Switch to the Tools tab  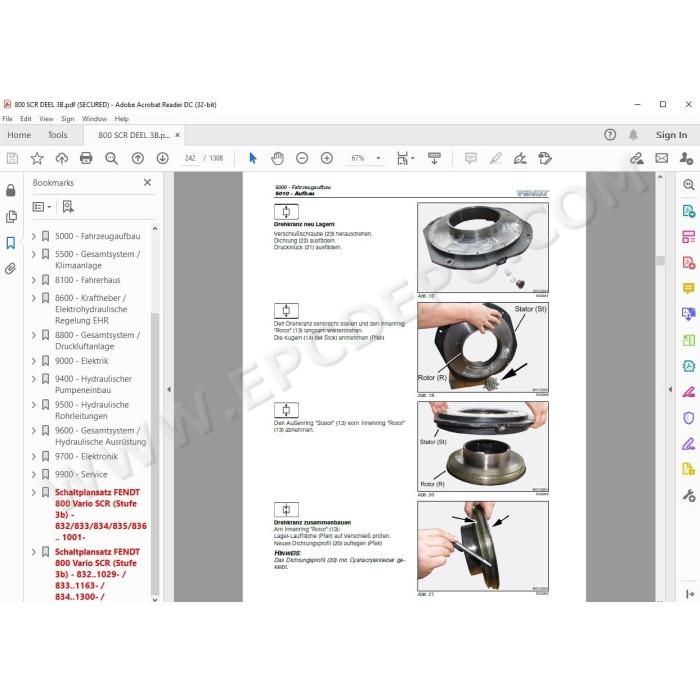pyautogui.click(x=58, y=135)
